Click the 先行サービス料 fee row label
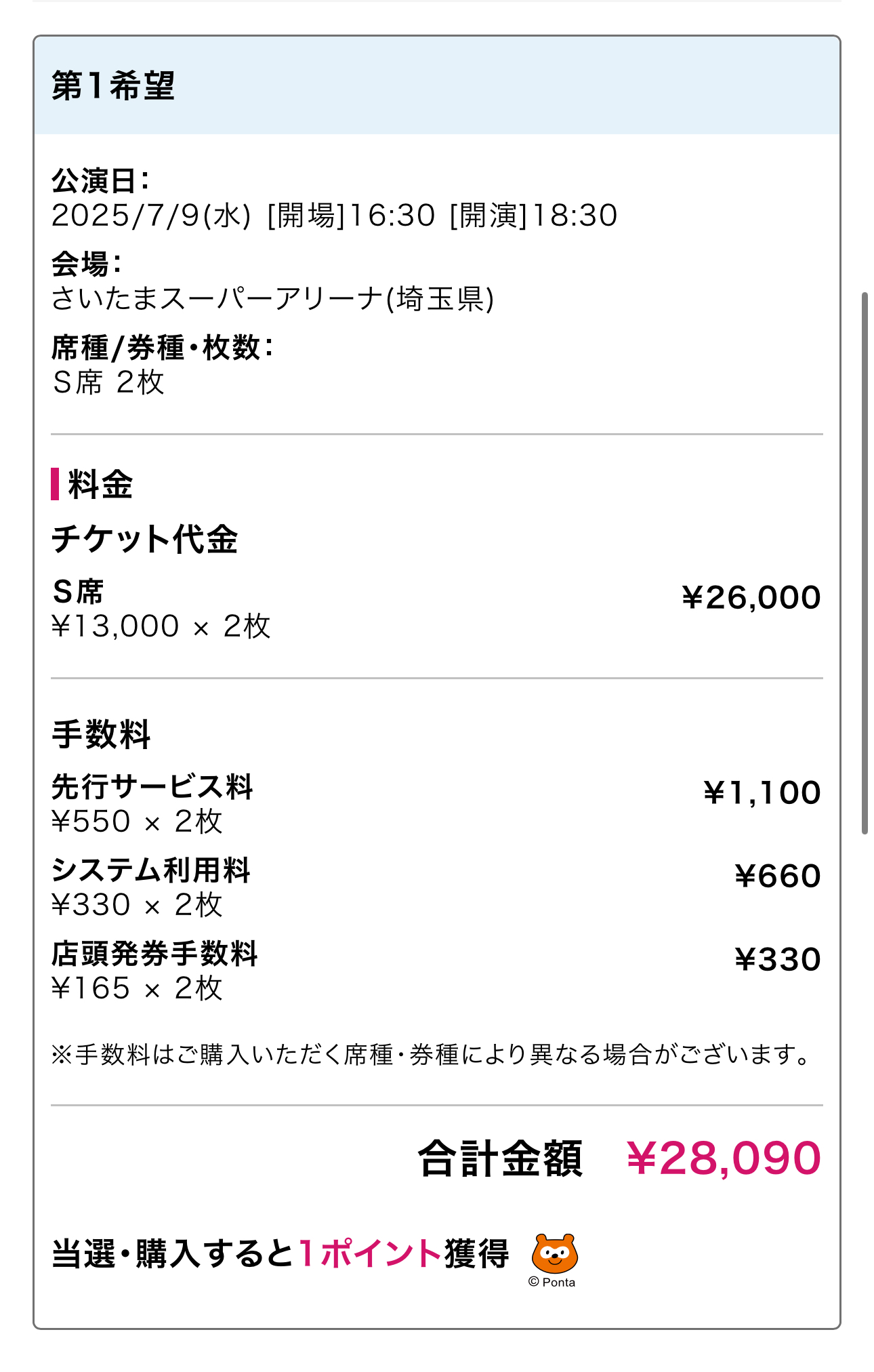 152,787
